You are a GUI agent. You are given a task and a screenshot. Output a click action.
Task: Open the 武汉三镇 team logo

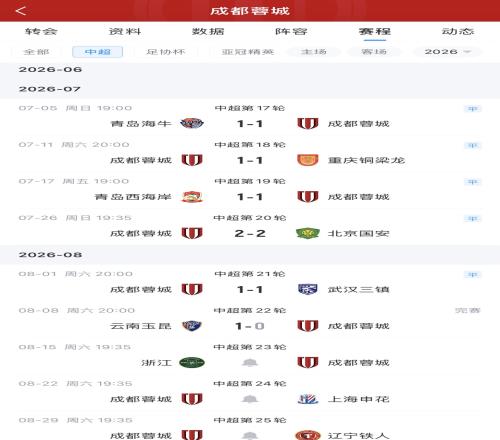pyautogui.click(x=308, y=289)
